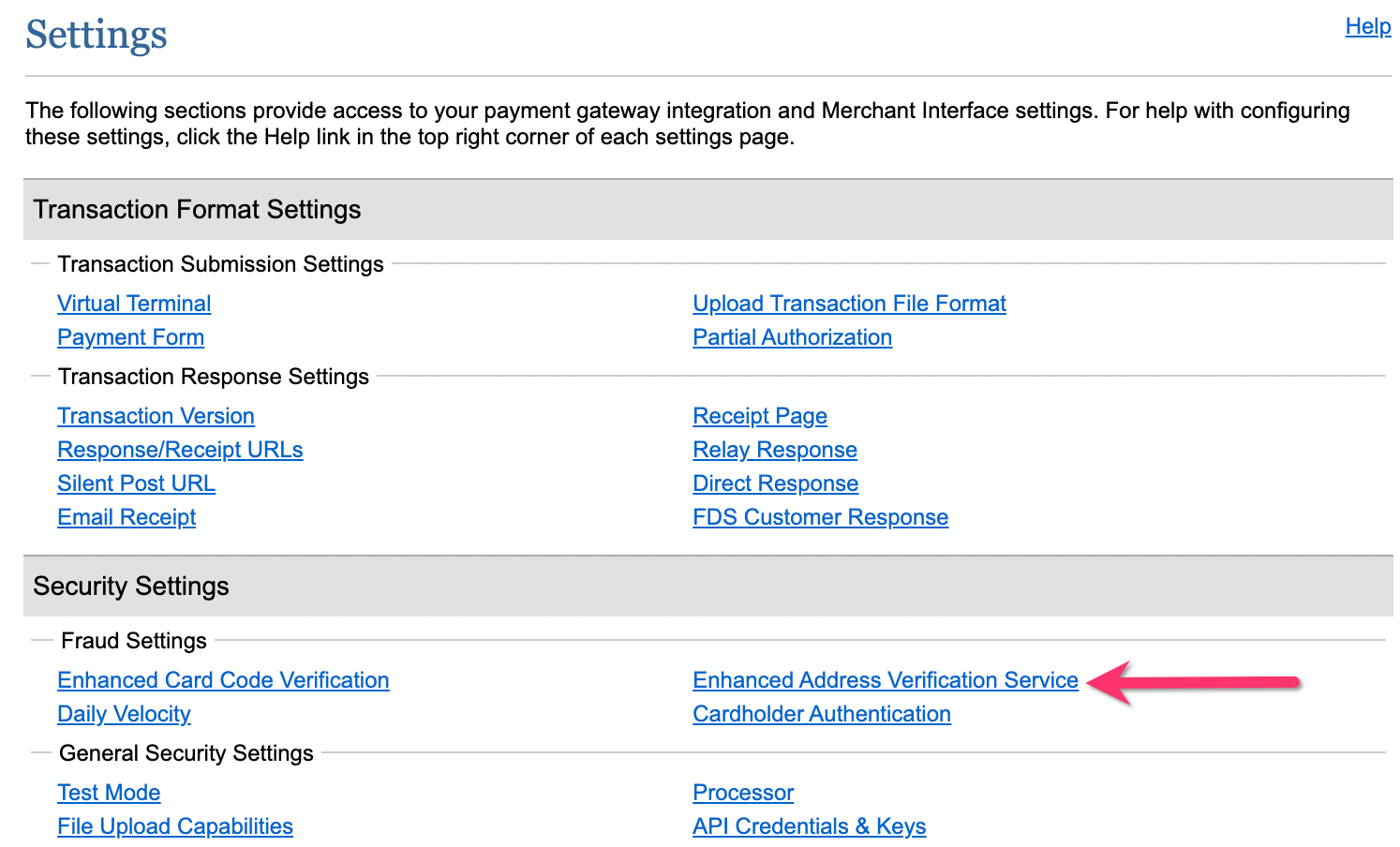Open Silent Post URL settings
This screenshot has width=1400, height=847.
tap(136, 483)
